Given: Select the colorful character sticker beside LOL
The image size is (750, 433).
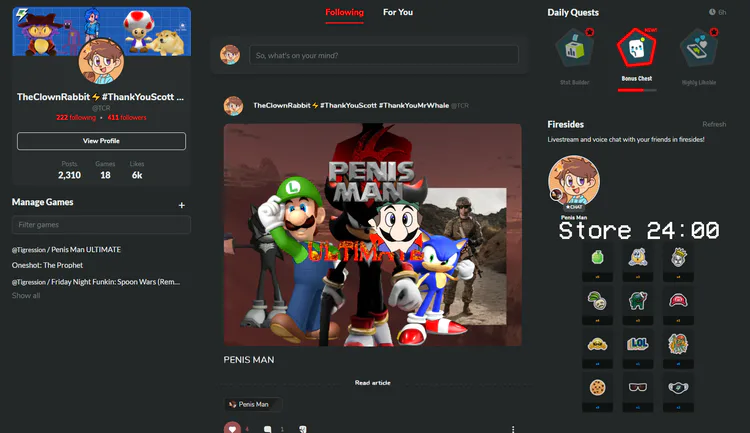Looking at the screenshot, I should click(x=678, y=344).
